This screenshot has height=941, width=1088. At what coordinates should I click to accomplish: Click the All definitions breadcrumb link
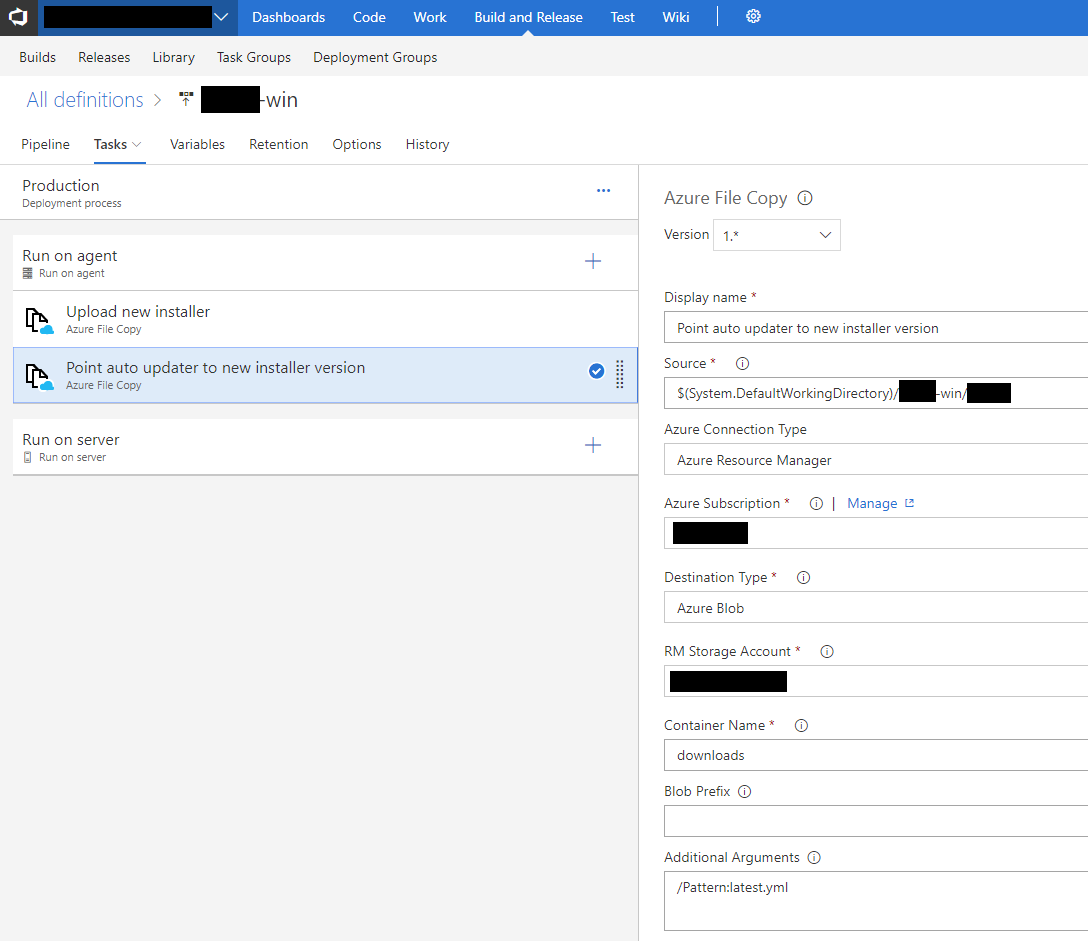click(x=85, y=100)
